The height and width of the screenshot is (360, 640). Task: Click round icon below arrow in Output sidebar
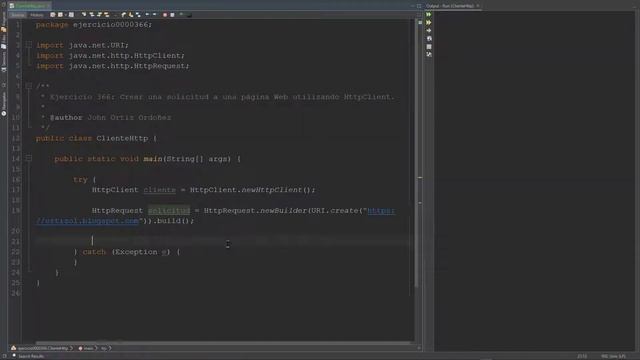429,38
